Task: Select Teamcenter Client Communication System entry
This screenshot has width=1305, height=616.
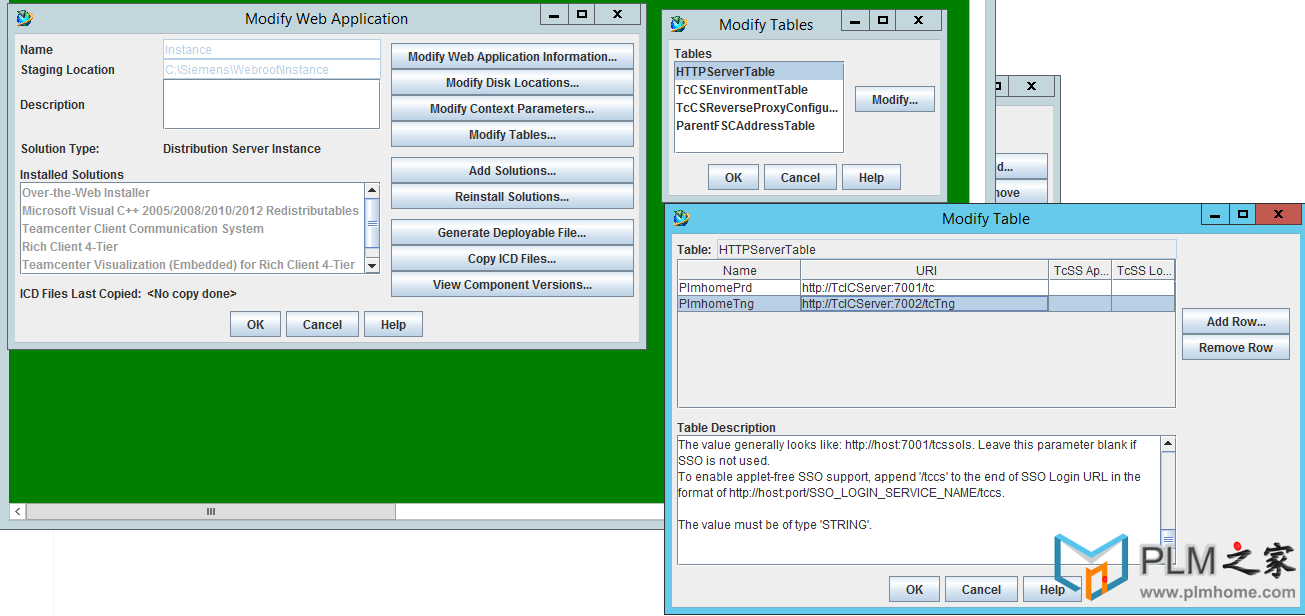Action: 192,229
